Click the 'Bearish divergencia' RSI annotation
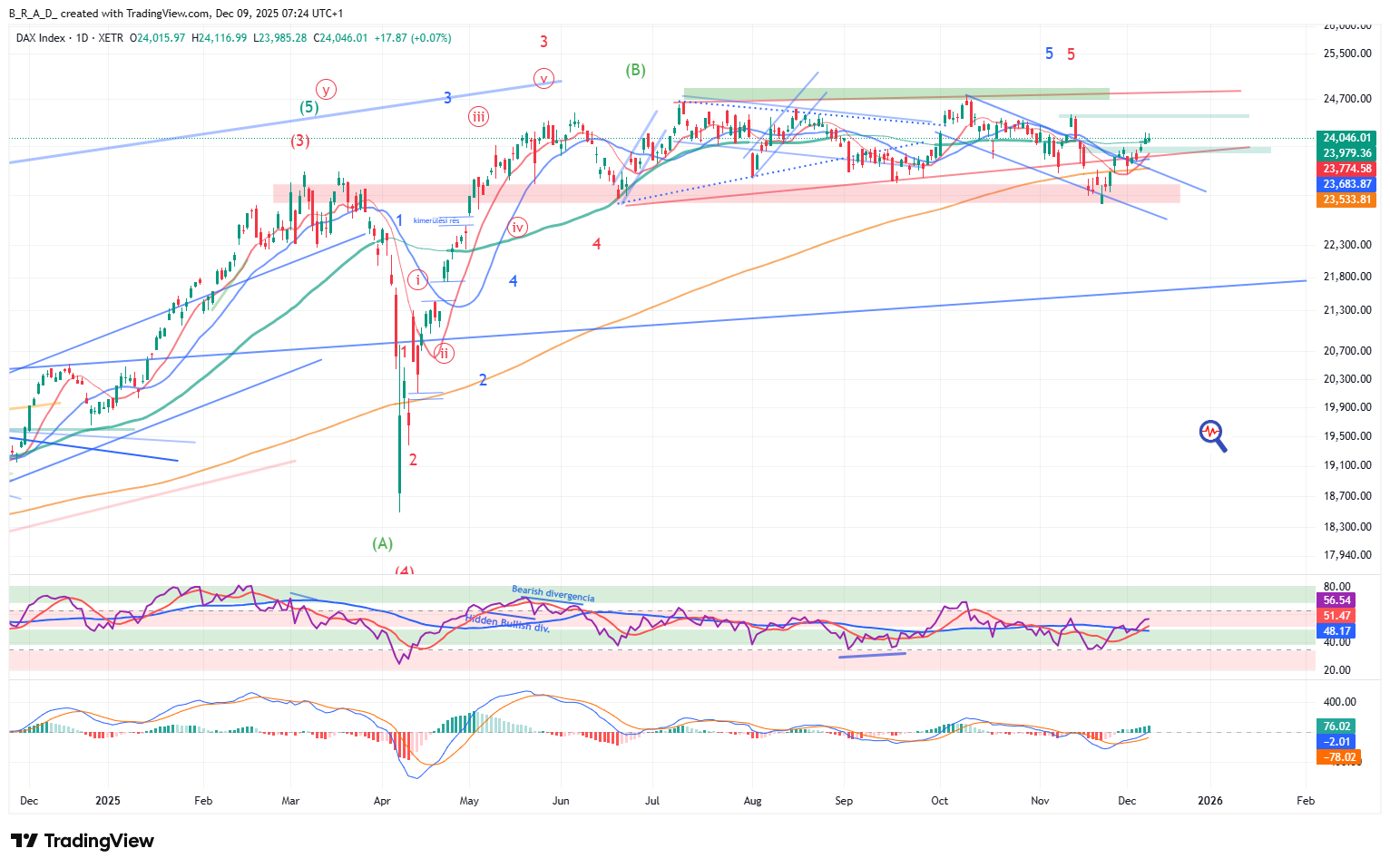This screenshot has height=868, width=1390. click(x=553, y=593)
